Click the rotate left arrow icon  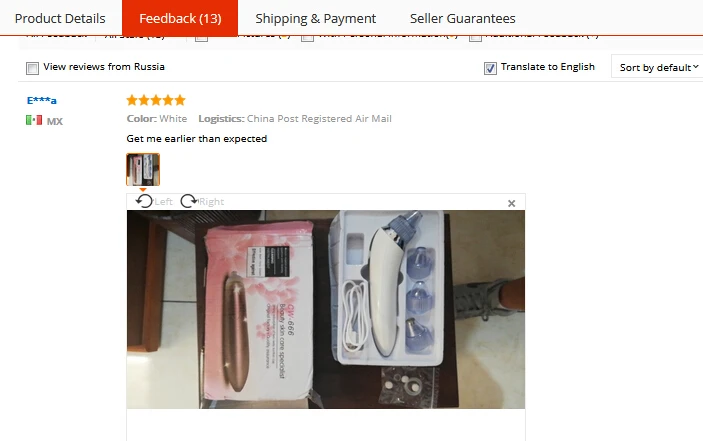144,201
